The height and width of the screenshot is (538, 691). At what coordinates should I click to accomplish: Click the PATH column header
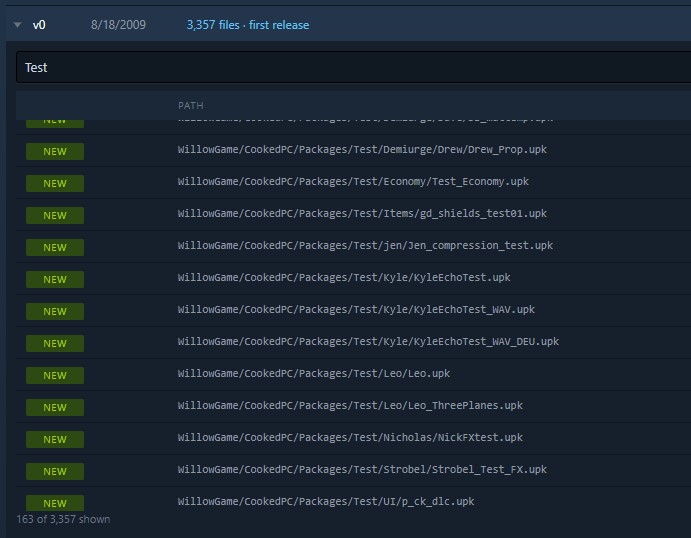tap(190, 106)
